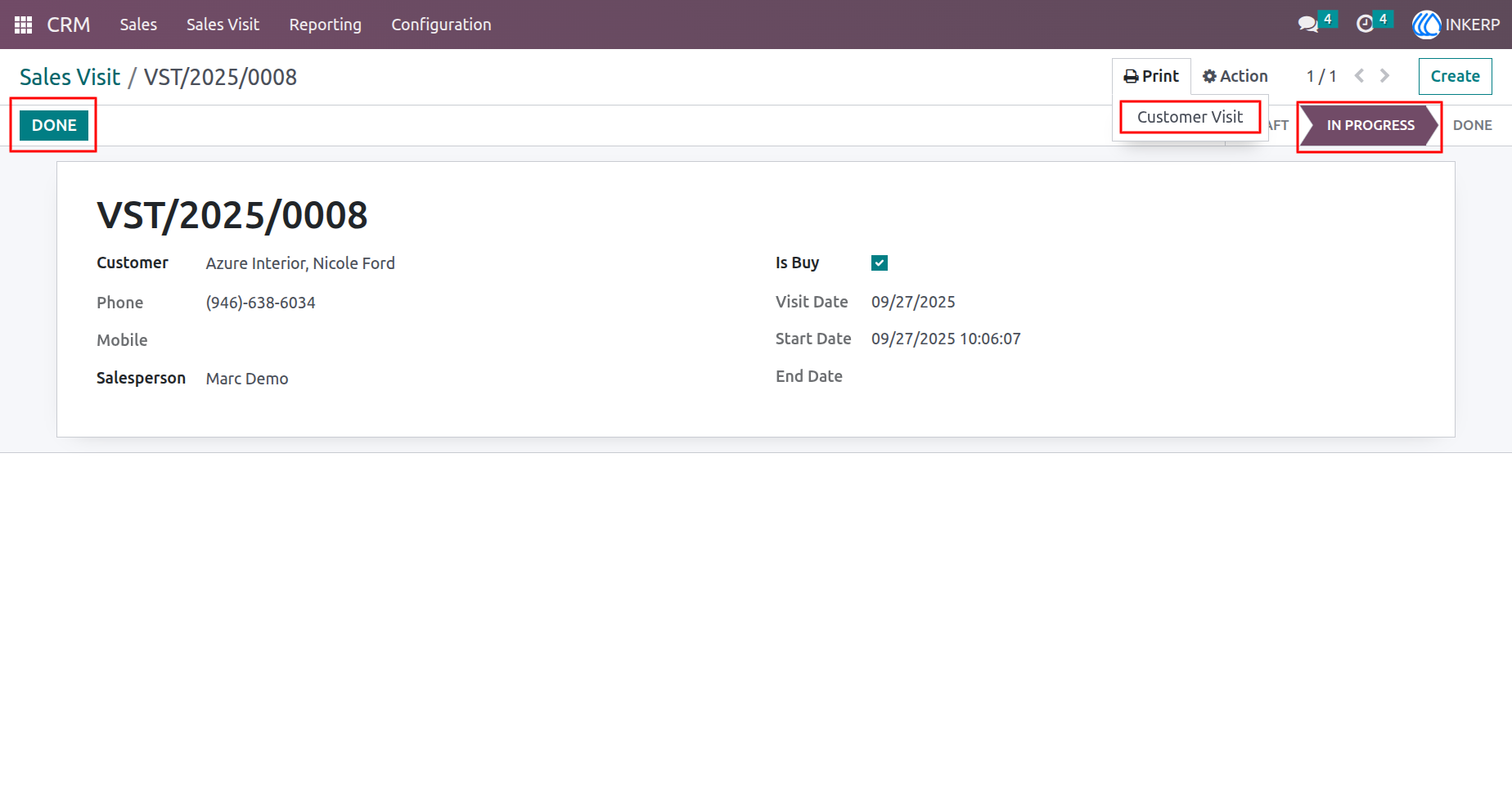Click the INKERP user menu name
Image resolution: width=1512 pixels, height=790 pixels.
click(x=1472, y=25)
